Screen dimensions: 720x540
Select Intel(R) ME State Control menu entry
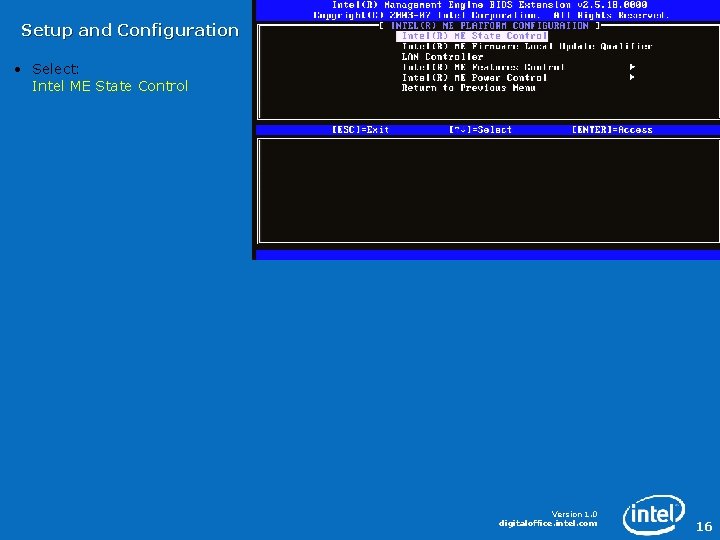472,36
